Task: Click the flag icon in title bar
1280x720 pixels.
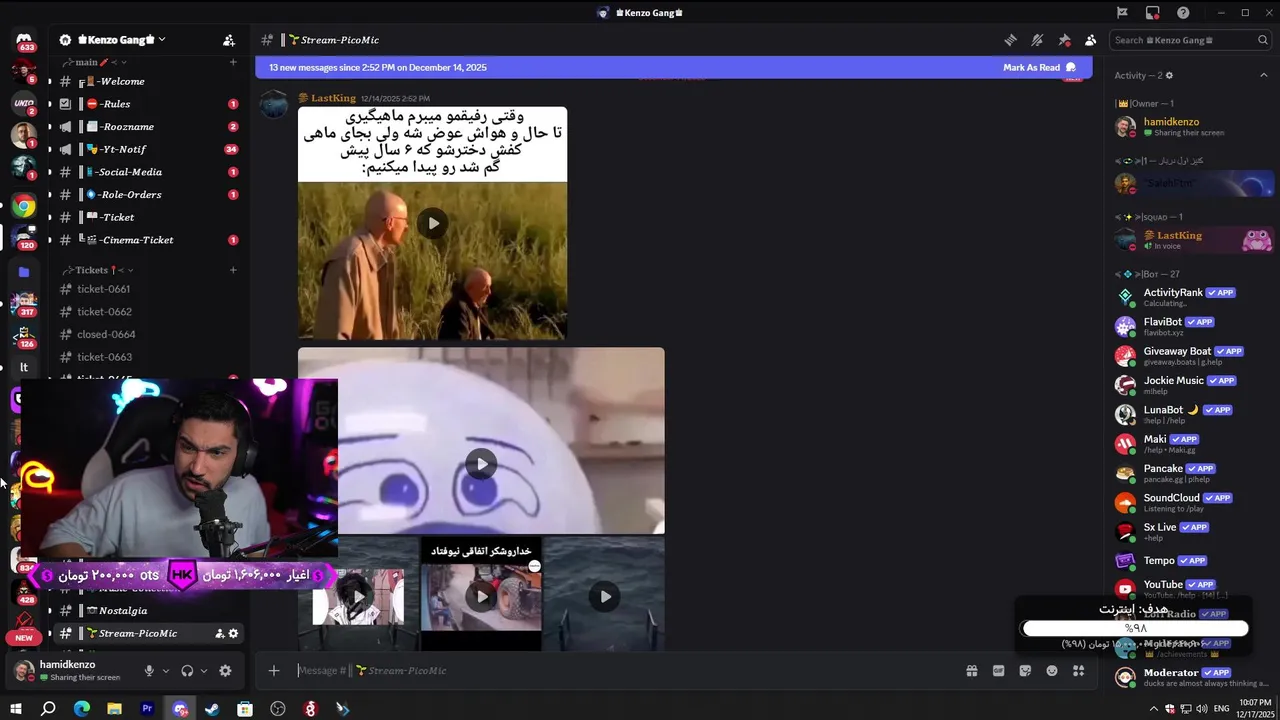Action: click(x=1122, y=13)
